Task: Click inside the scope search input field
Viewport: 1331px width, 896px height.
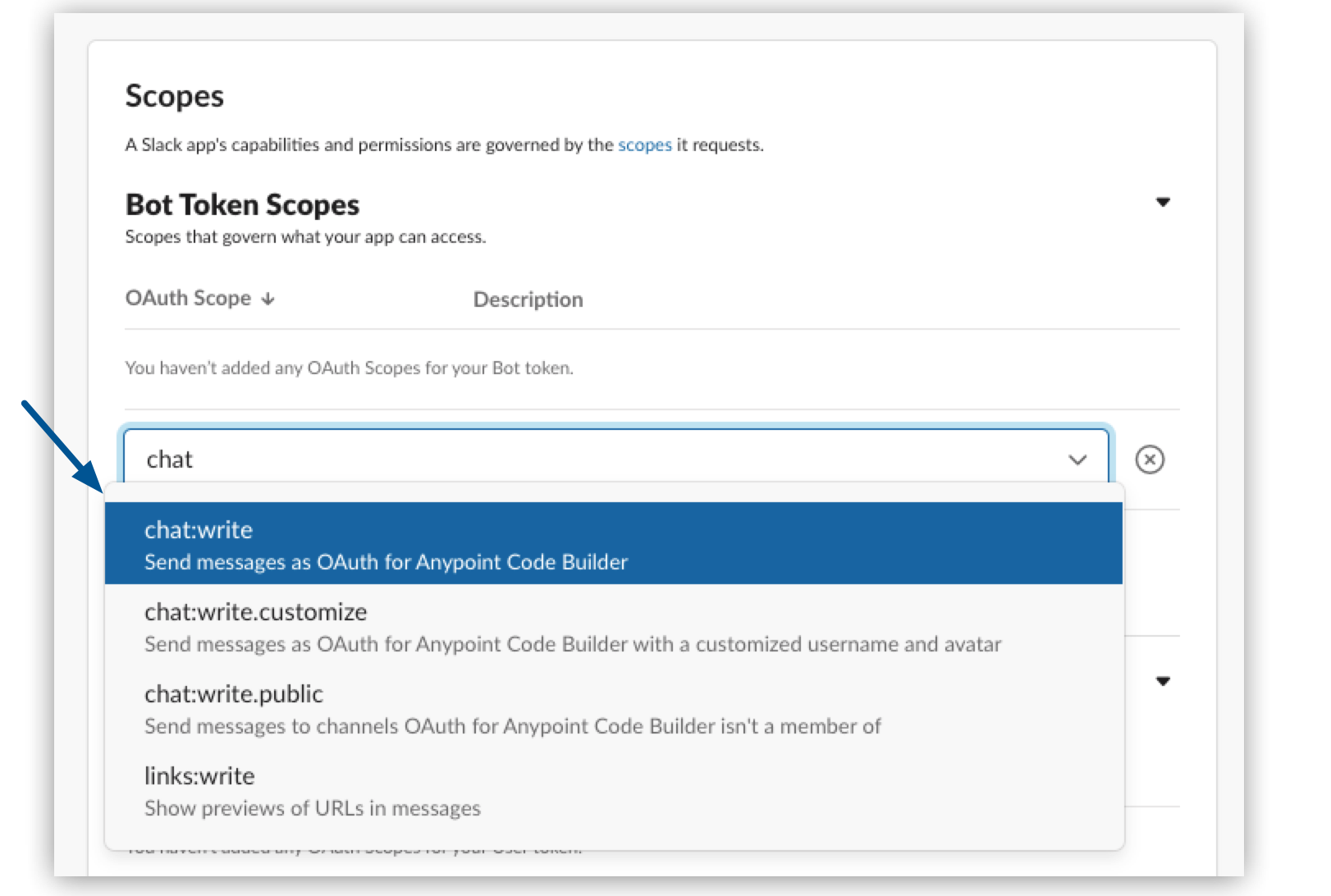Action: tap(492, 459)
